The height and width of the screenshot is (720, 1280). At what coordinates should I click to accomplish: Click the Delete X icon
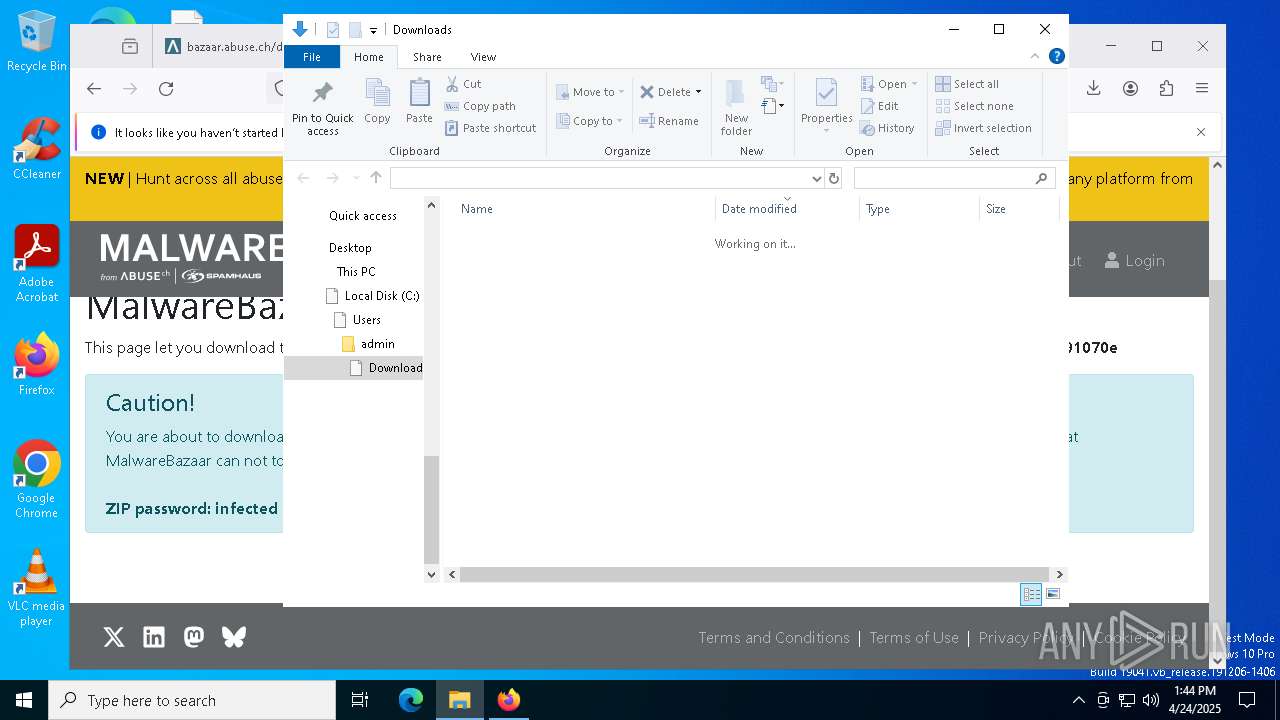[x=647, y=92]
